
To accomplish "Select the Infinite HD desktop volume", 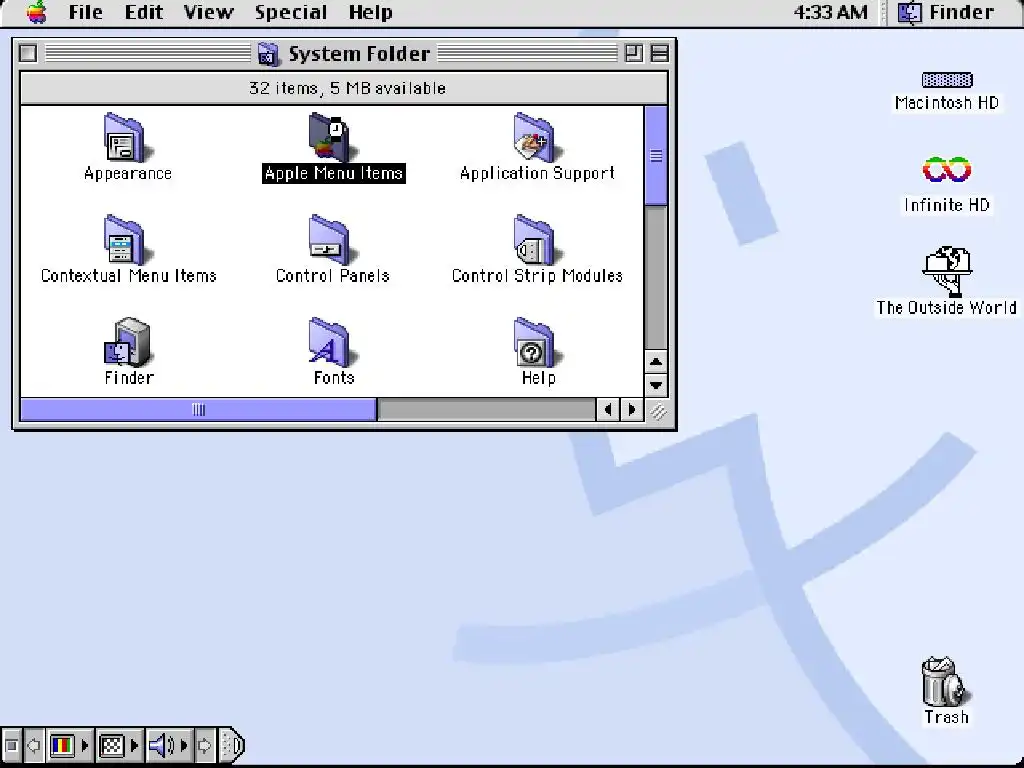I will pos(947,170).
